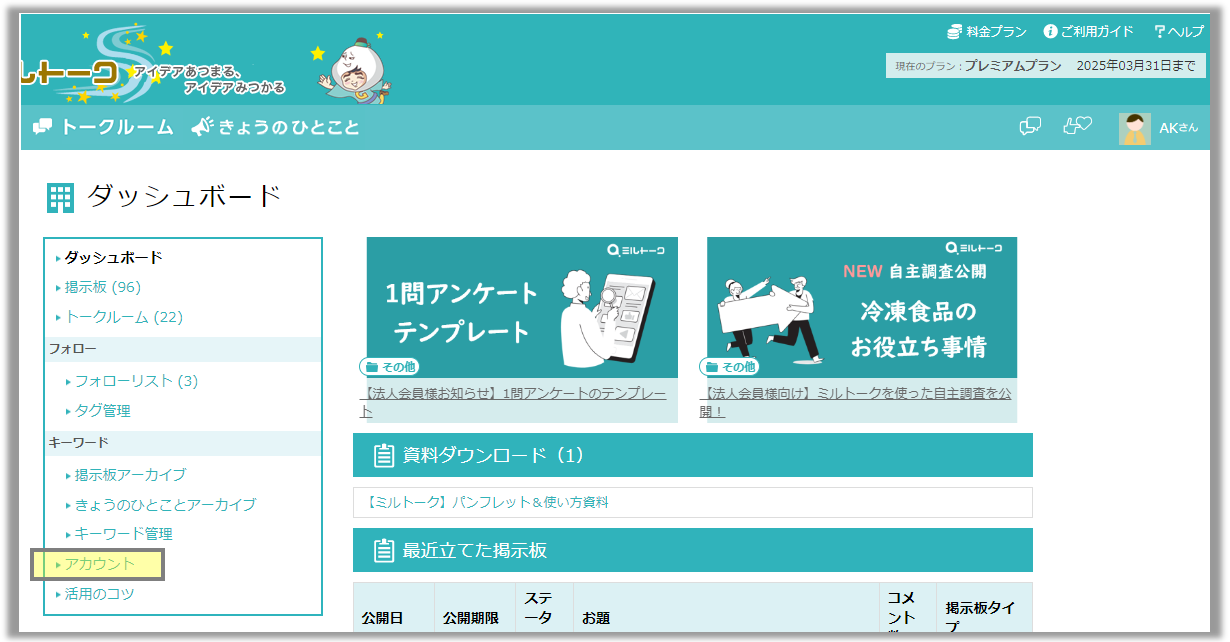This screenshot has width=1230, height=642.
Task: Click the 公開日 column header
Action: 382,618
